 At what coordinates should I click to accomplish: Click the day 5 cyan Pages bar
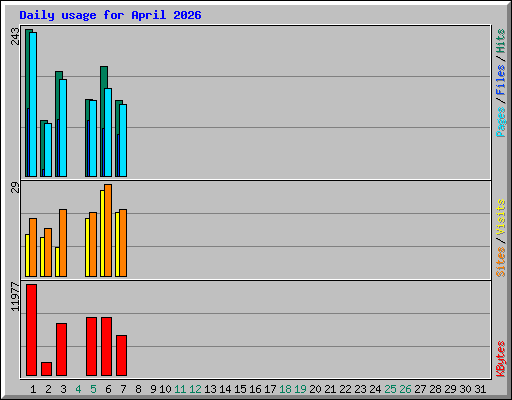click(93, 138)
